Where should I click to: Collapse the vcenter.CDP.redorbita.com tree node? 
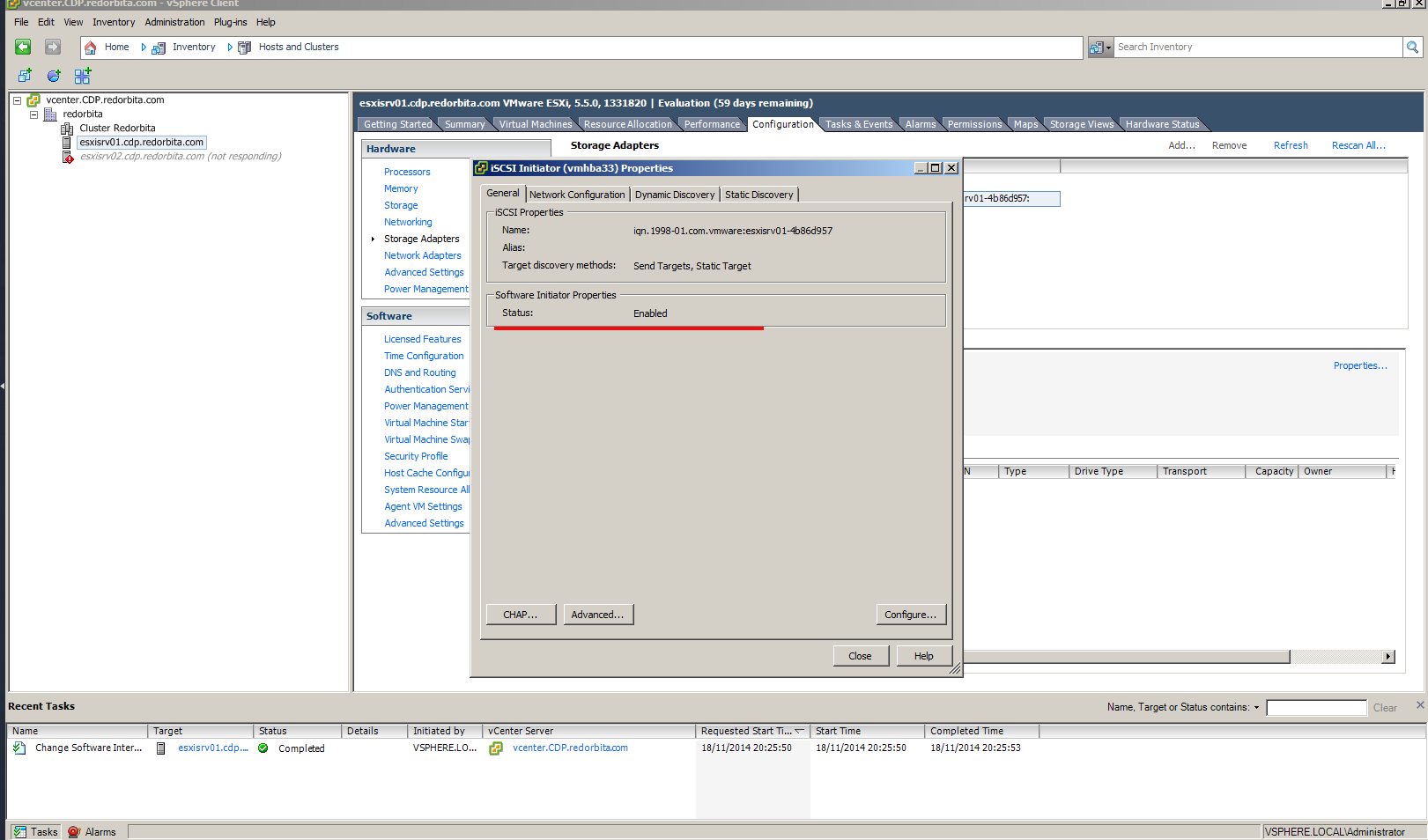pyautogui.click(x=17, y=100)
